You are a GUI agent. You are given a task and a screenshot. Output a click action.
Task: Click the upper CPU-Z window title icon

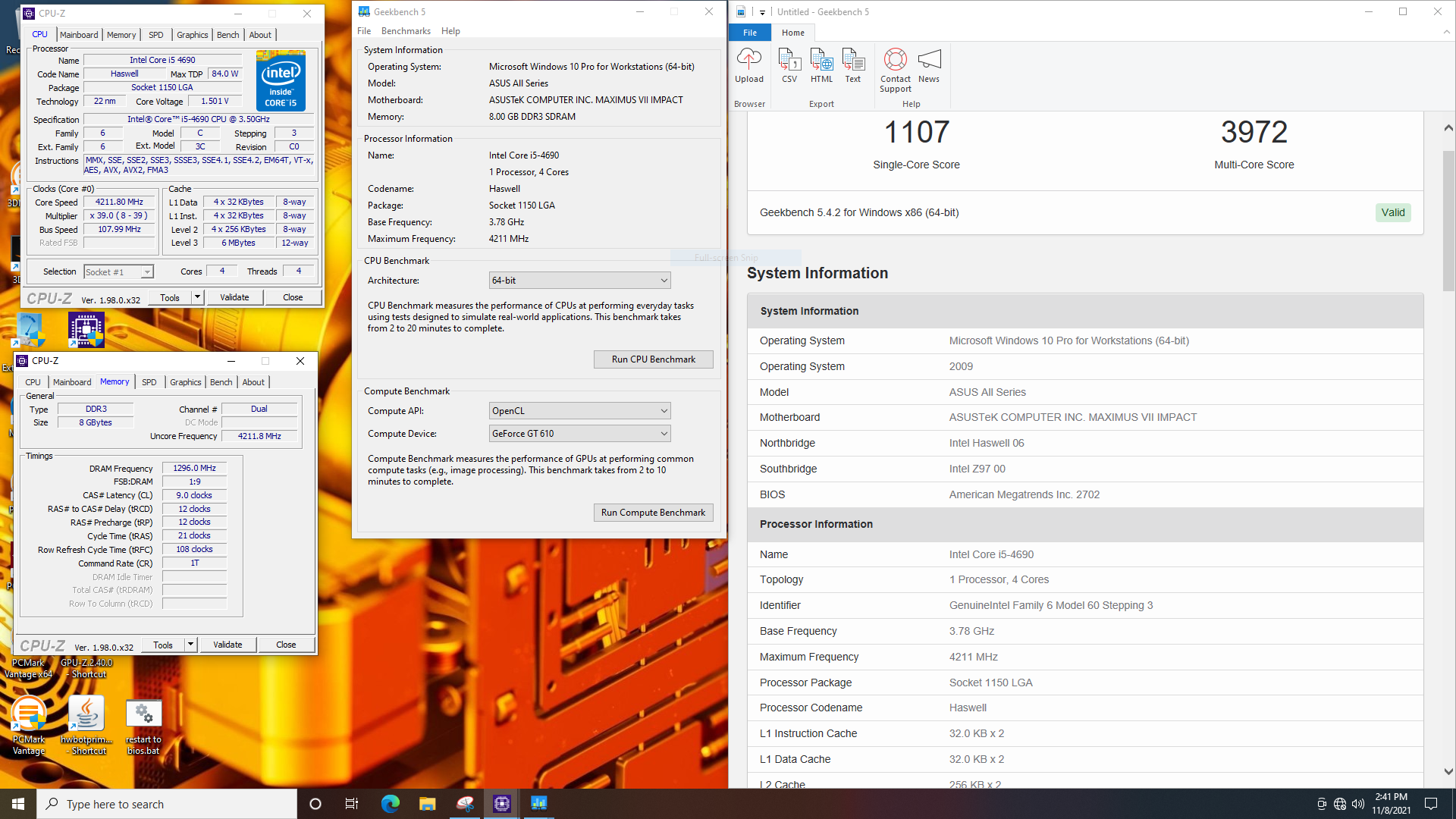(x=29, y=13)
